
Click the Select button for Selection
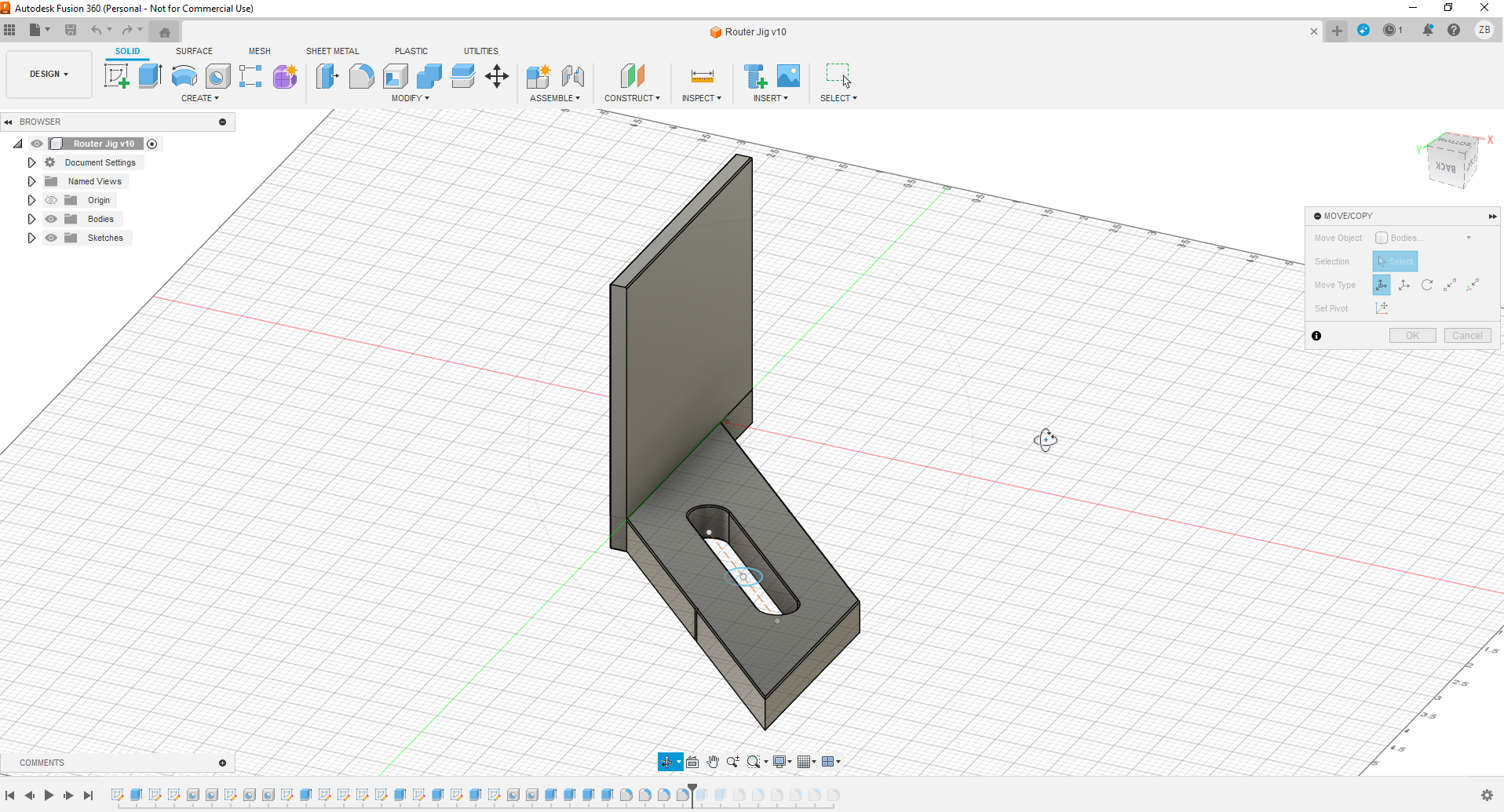pyautogui.click(x=1395, y=261)
